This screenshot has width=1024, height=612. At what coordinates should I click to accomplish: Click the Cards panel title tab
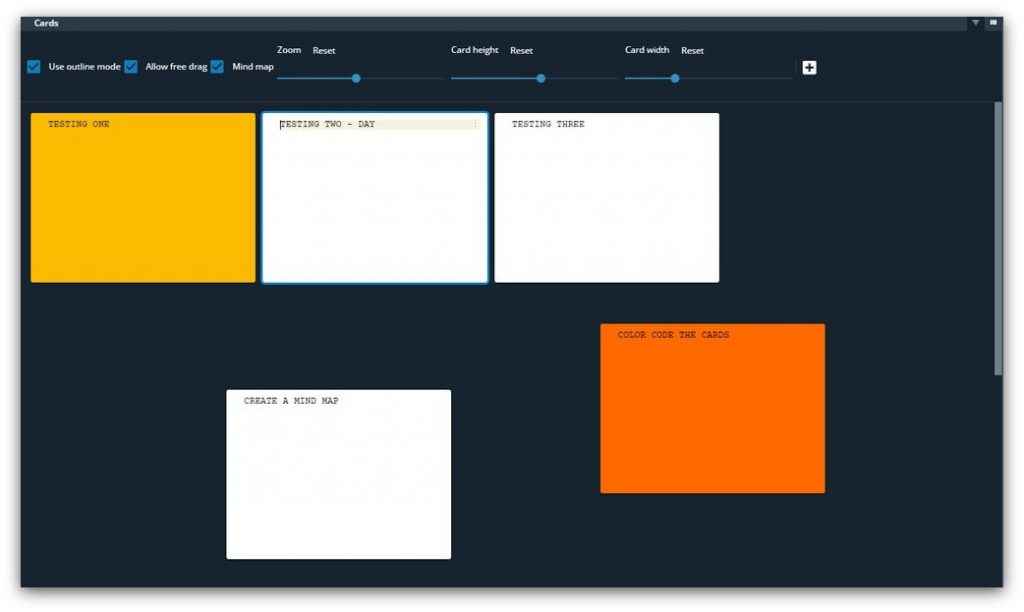pos(46,23)
